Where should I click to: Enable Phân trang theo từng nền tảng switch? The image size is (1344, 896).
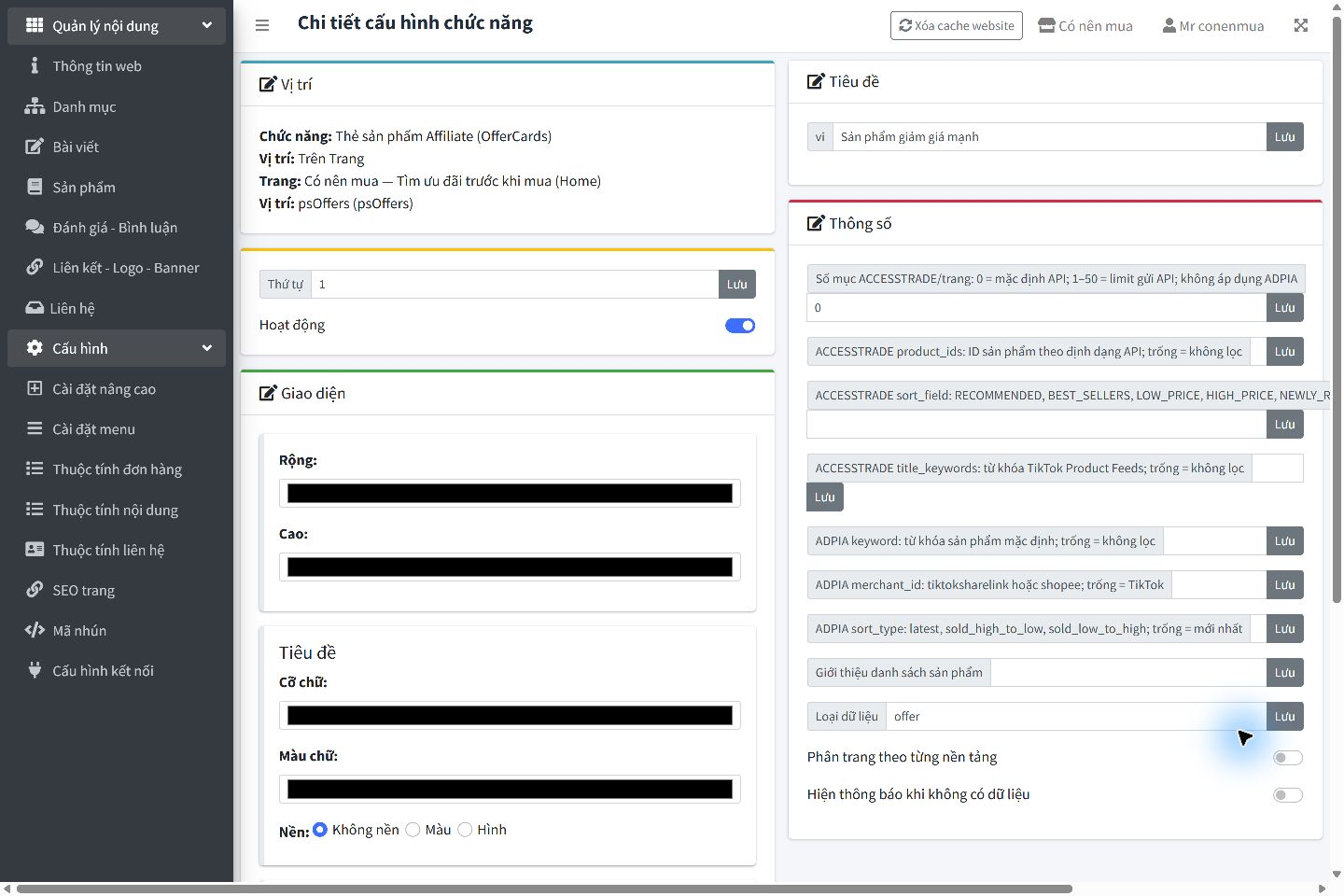coord(1288,758)
